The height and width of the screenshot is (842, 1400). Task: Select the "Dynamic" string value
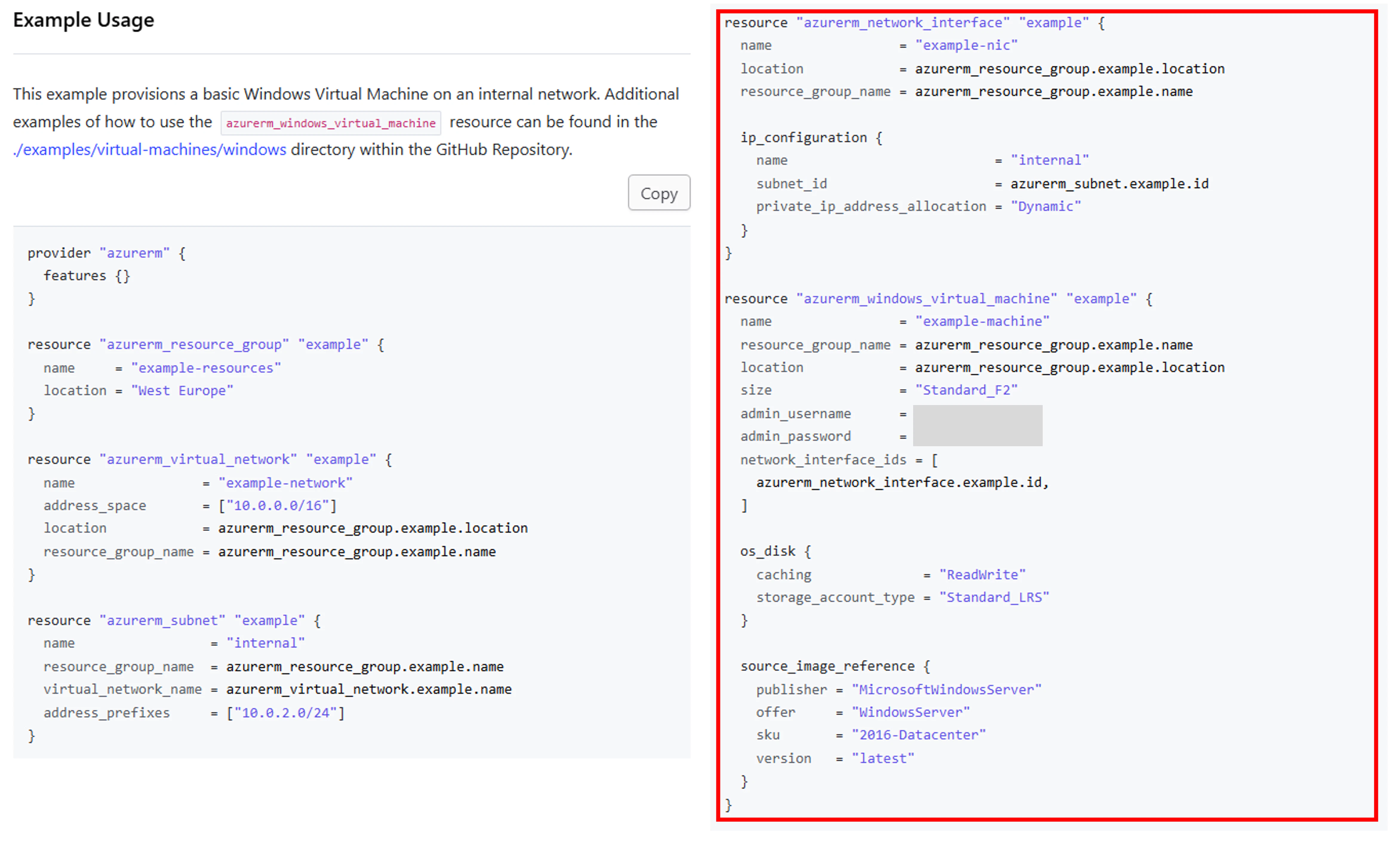pos(1045,206)
